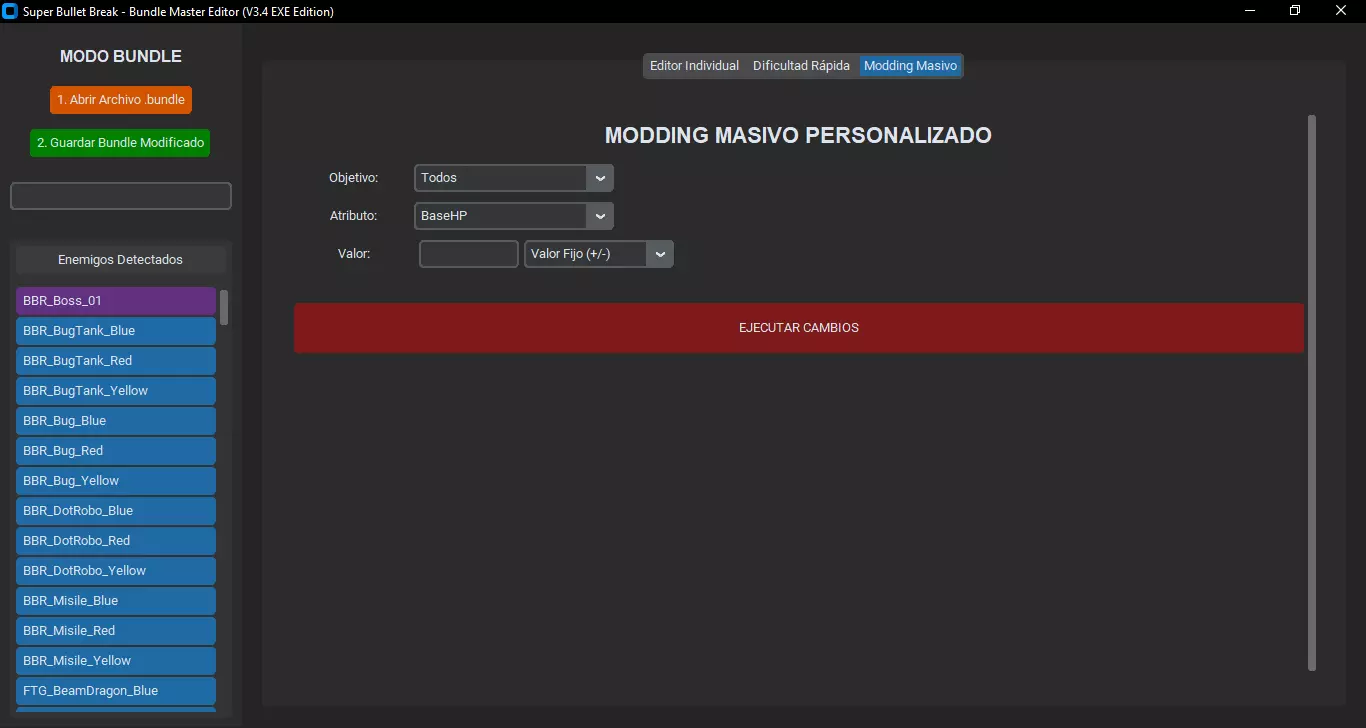Open the Atributo dropdown showing BaseHP
1366x728 pixels.
click(x=514, y=216)
